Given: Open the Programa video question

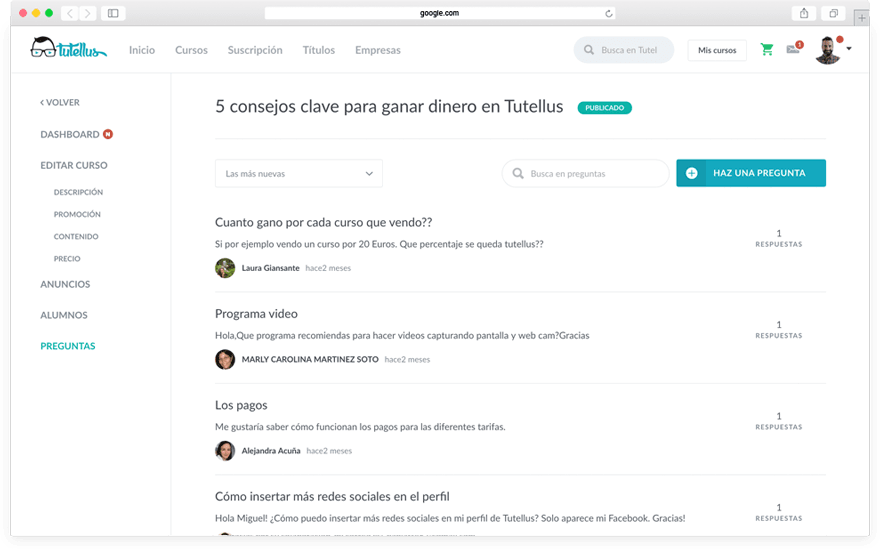Looking at the screenshot, I should point(256,314).
